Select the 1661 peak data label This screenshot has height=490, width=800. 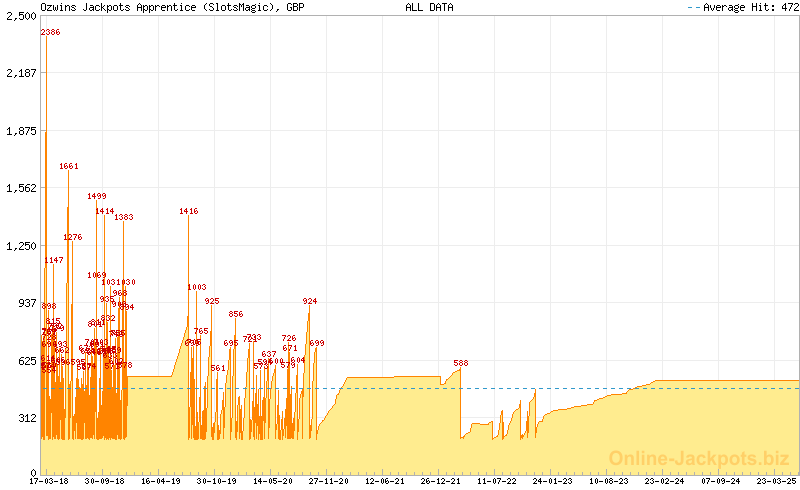coord(69,166)
